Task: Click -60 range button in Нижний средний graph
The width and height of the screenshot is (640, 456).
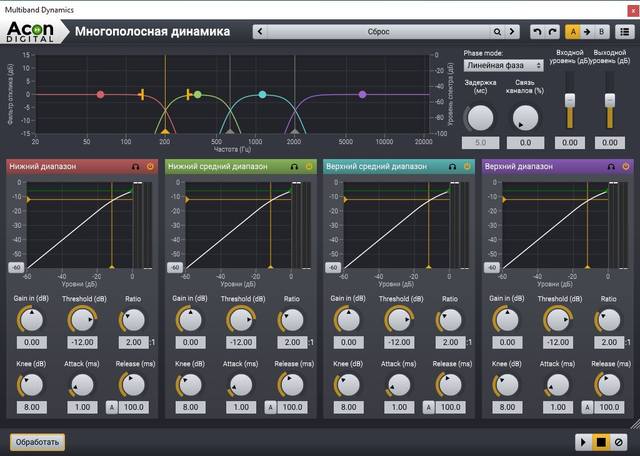Action: tap(175, 268)
